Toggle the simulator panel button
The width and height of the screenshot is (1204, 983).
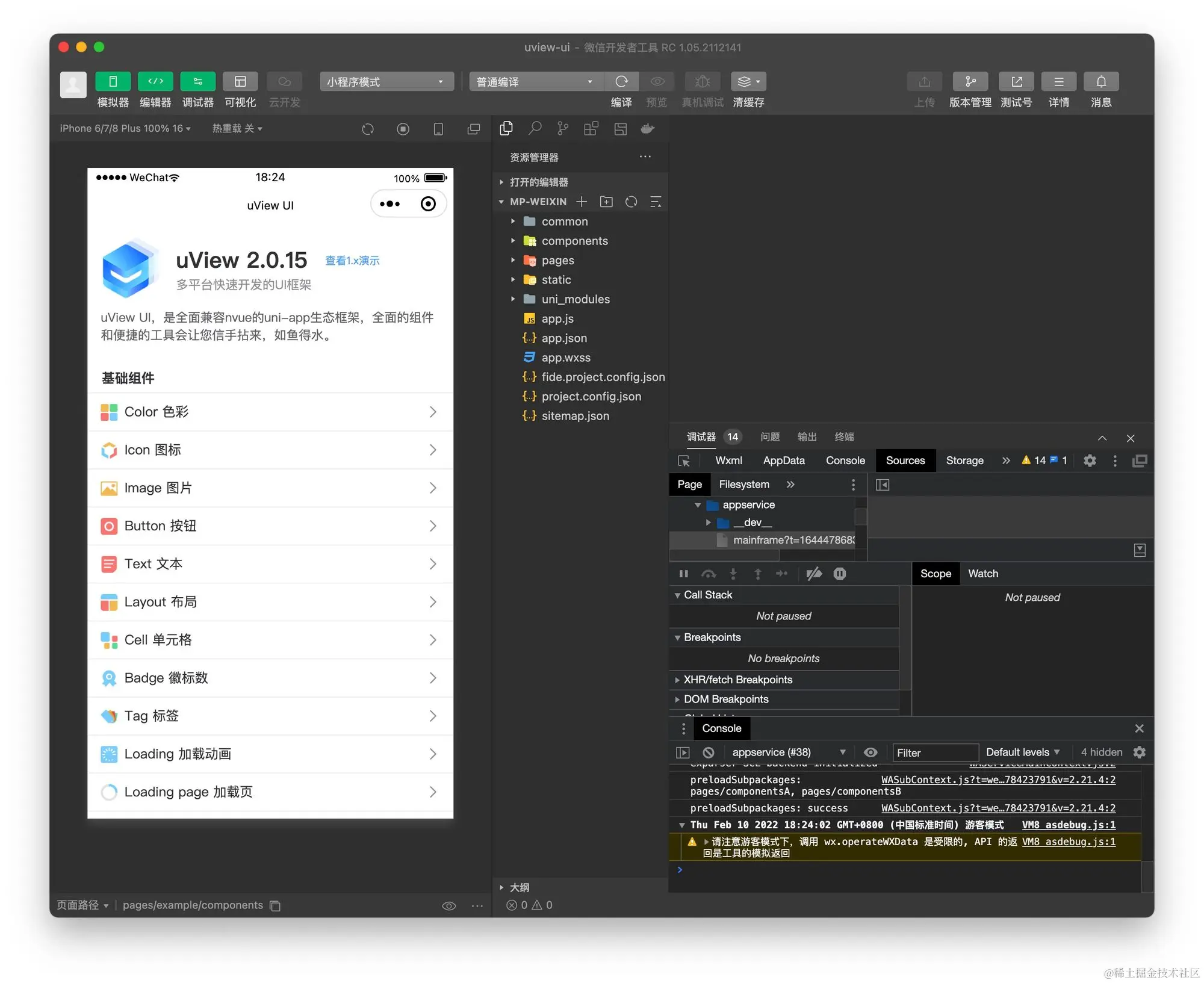click(113, 81)
